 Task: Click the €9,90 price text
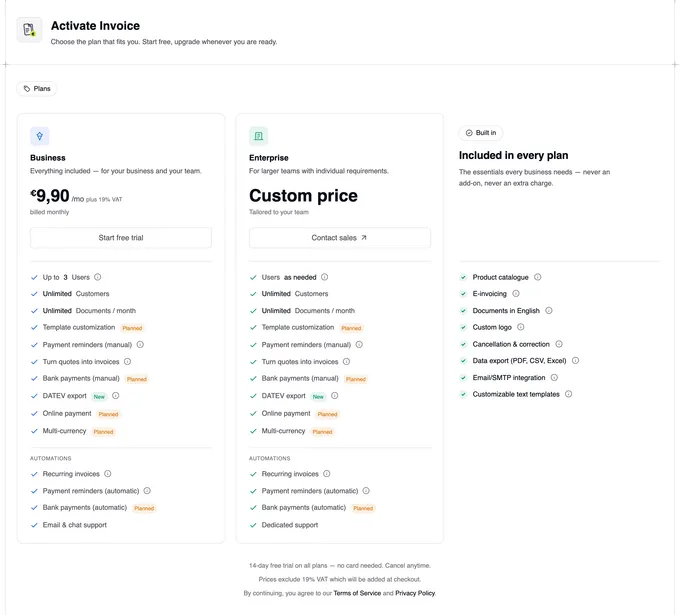[50, 196]
